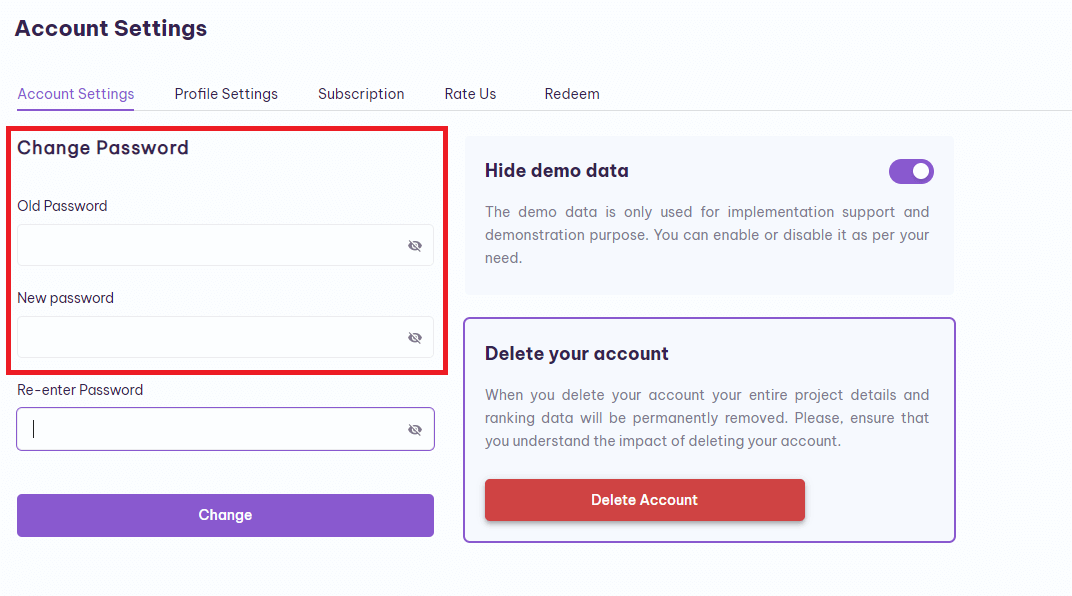Switch to the Subscription tab
1072x596 pixels.
pos(361,94)
